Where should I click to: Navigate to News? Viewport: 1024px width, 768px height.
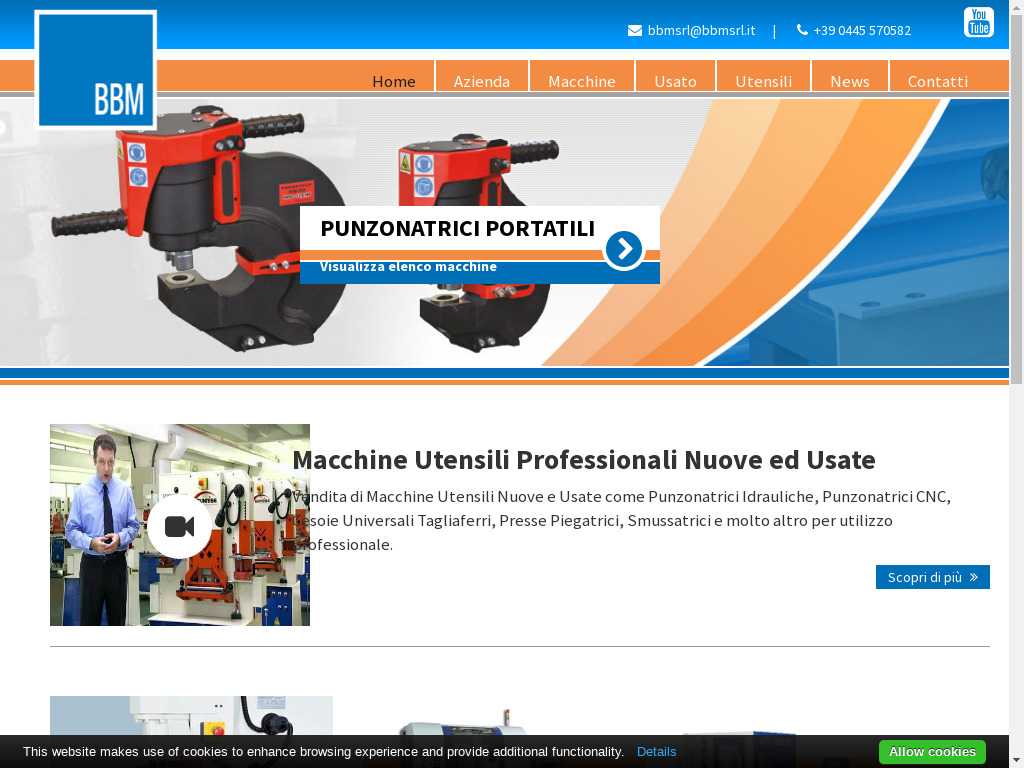(x=849, y=81)
